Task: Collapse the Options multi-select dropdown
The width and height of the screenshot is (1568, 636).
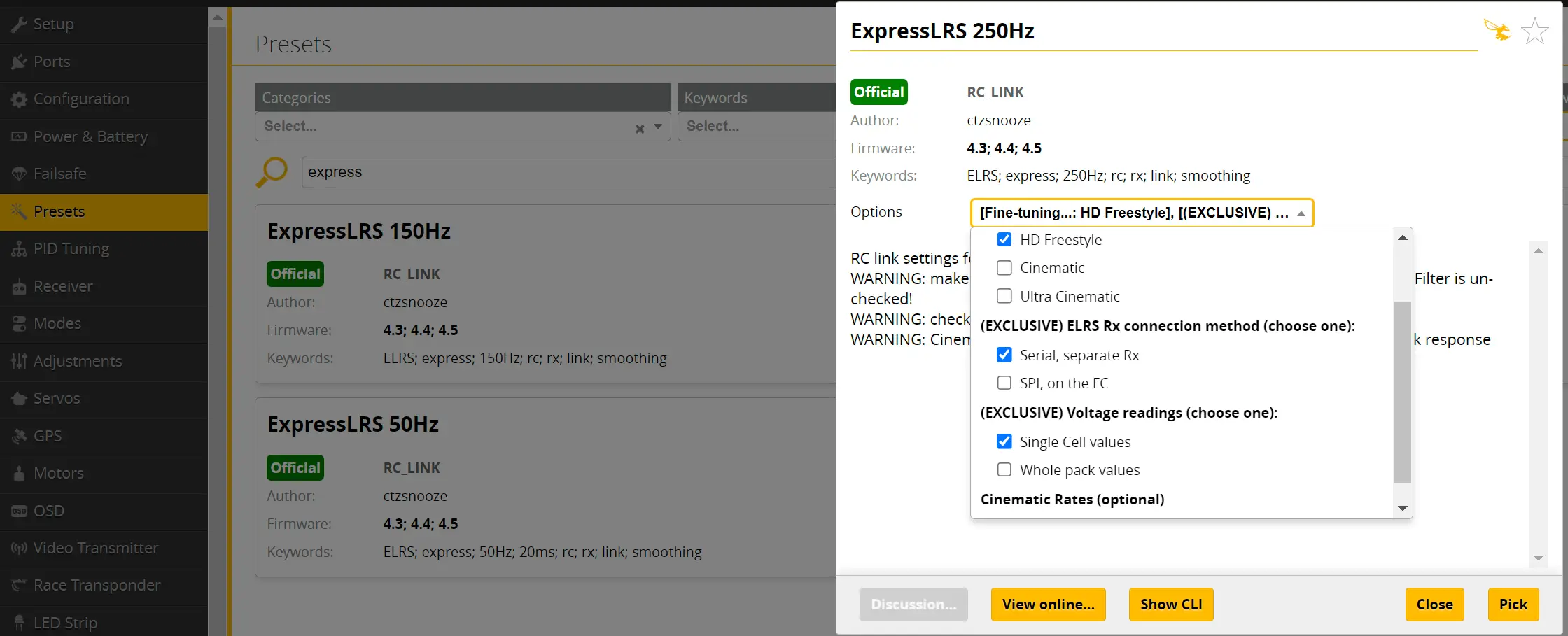Action: point(1142,213)
